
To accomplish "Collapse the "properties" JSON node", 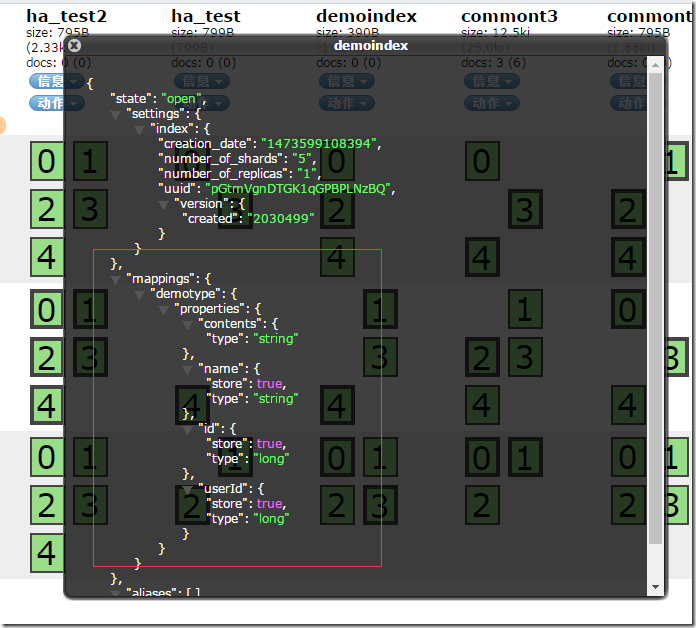I will (163, 310).
